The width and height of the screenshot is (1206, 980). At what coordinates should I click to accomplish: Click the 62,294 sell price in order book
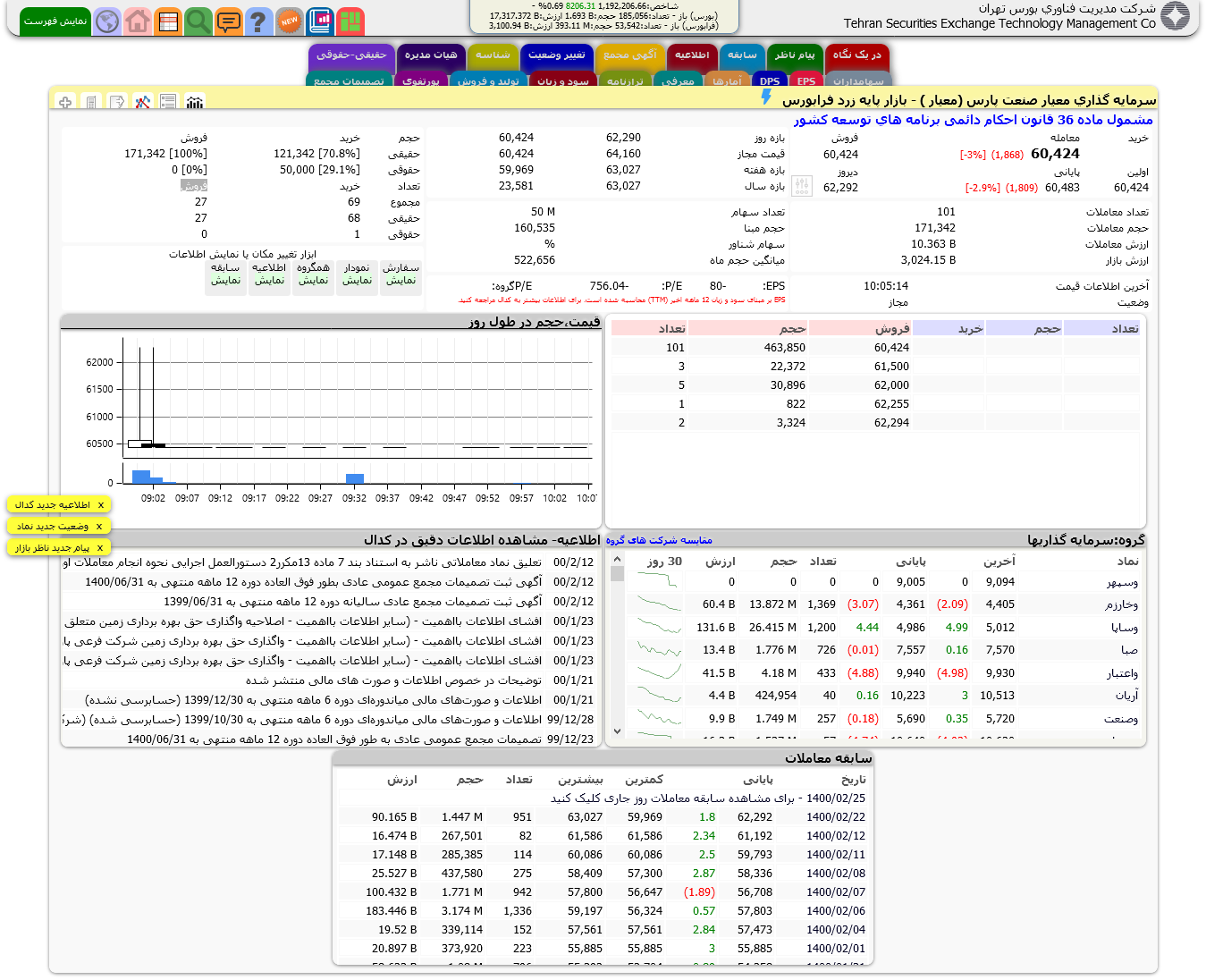[x=891, y=423]
